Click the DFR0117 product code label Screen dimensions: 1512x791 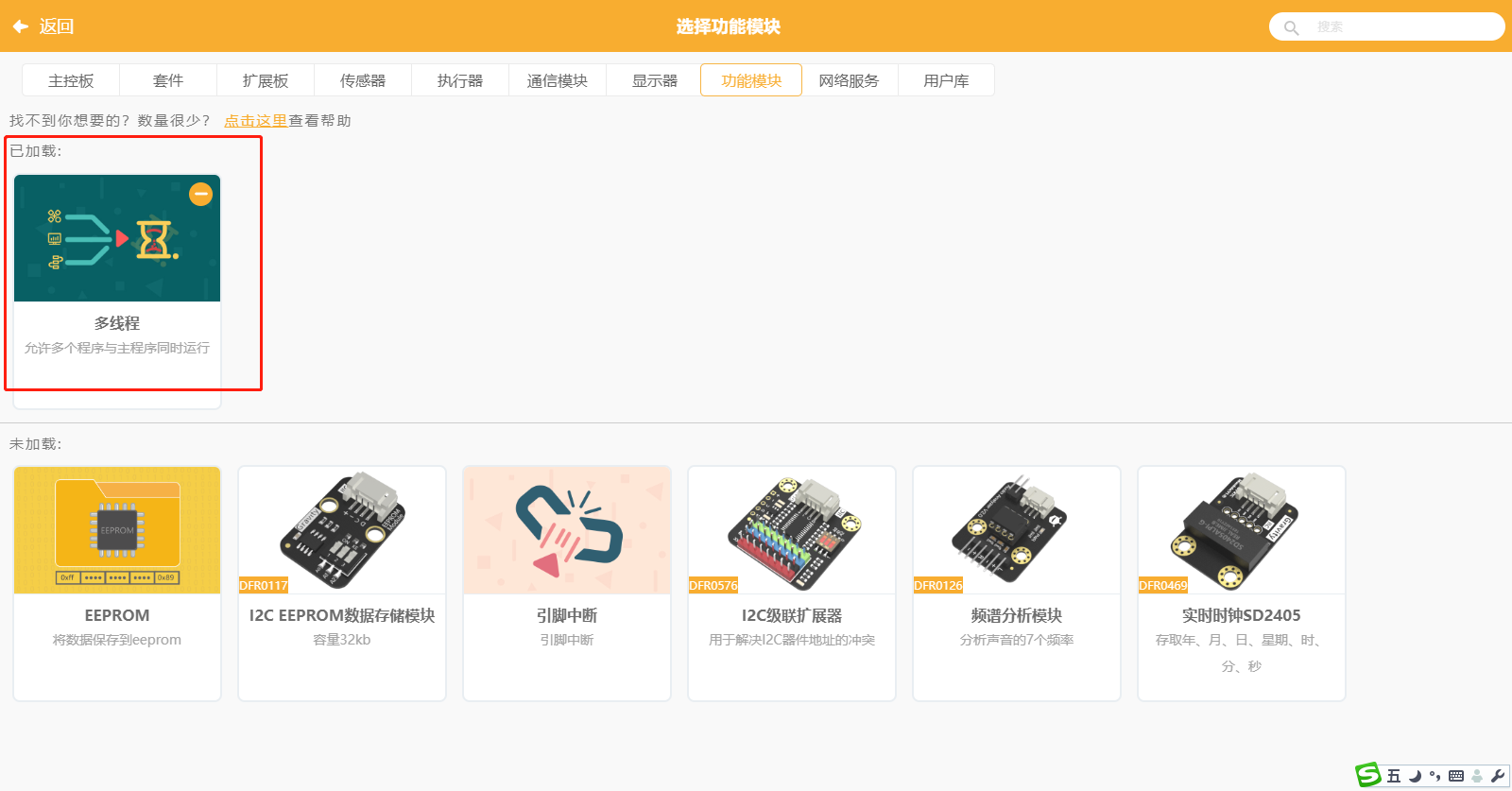(264, 586)
